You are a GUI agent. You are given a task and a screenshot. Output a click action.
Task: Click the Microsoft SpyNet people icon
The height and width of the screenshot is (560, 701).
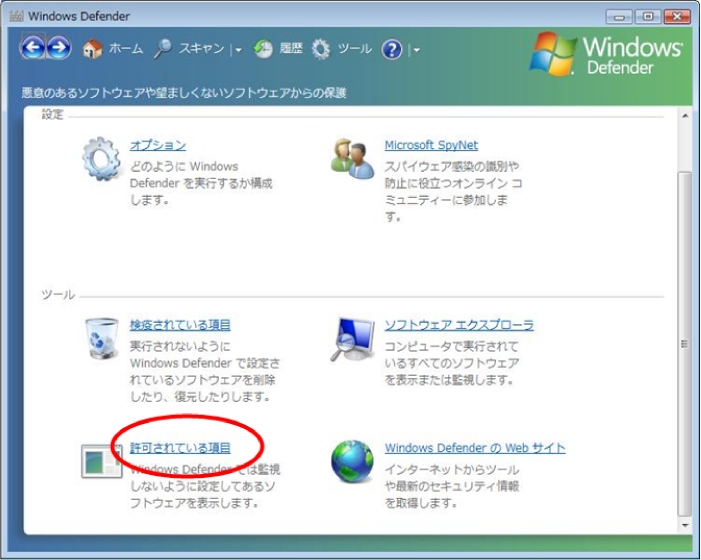click(352, 159)
